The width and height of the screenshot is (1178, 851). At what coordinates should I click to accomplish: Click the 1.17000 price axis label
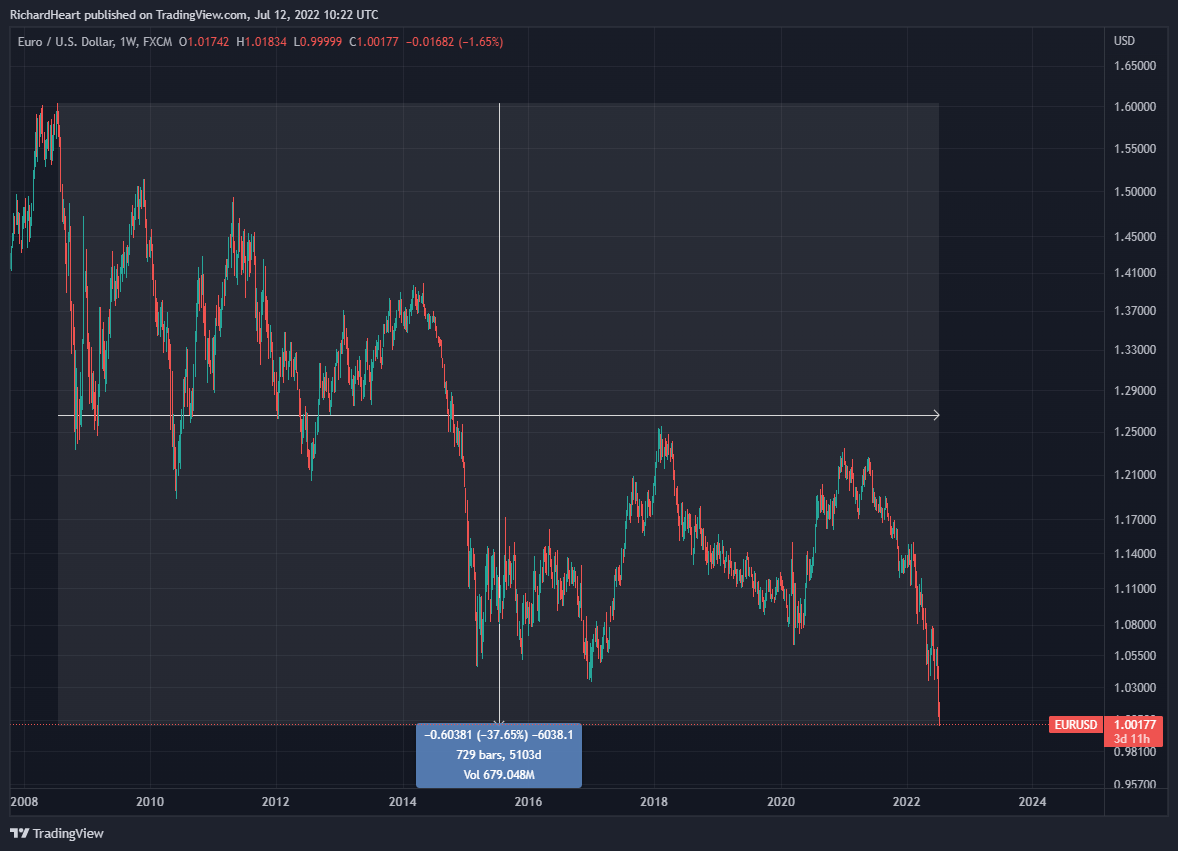tap(1134, 520)
